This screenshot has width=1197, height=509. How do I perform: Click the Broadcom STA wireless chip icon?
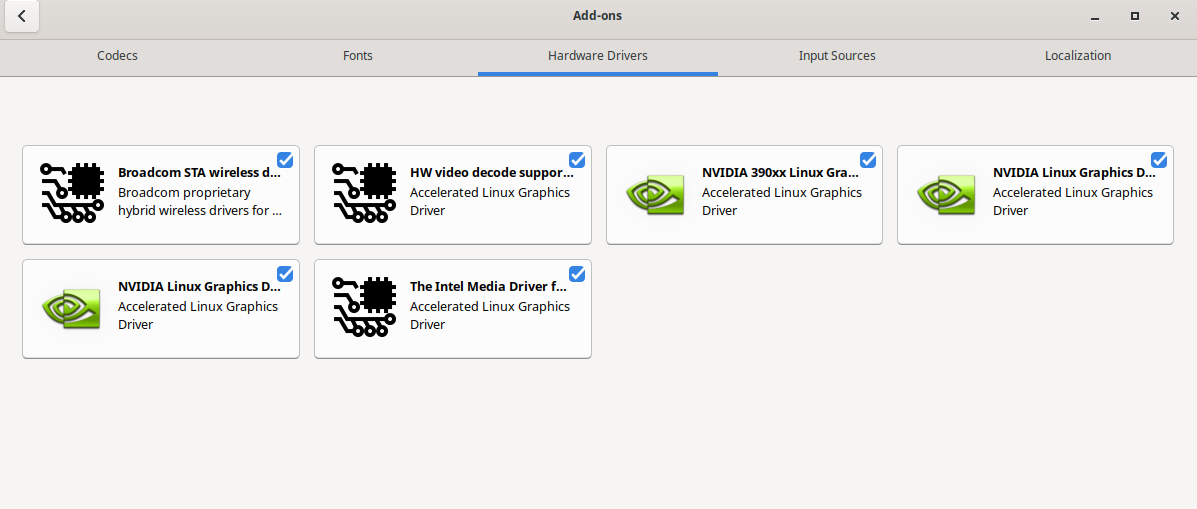pyautogui.click(x=71, y=193)
